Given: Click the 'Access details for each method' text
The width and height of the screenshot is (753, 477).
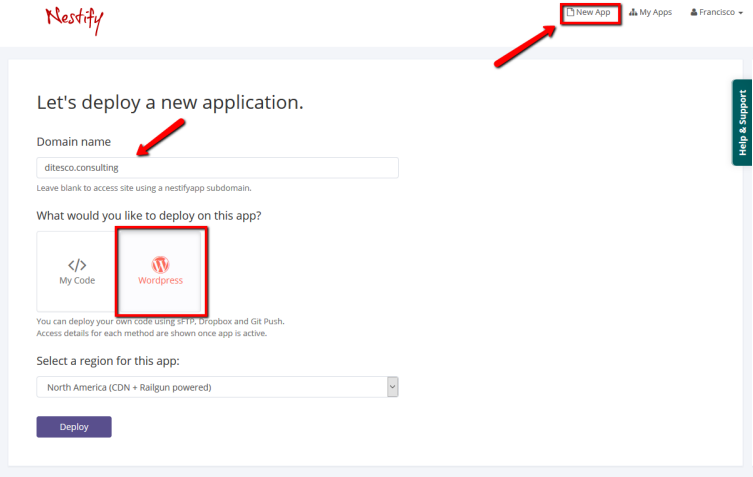Looking at the screenshot, I should coord(152,333).
